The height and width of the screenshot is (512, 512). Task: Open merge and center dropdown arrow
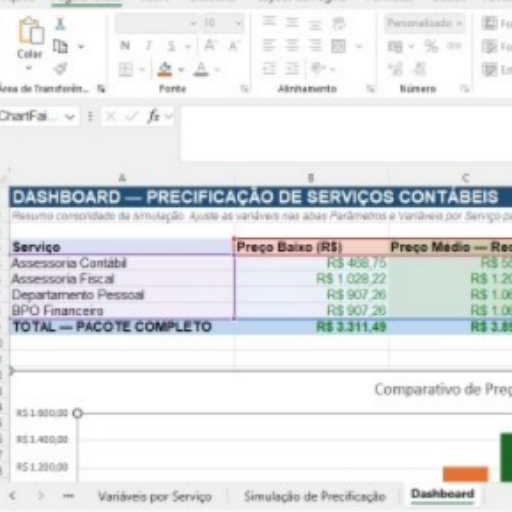point(359,46)
